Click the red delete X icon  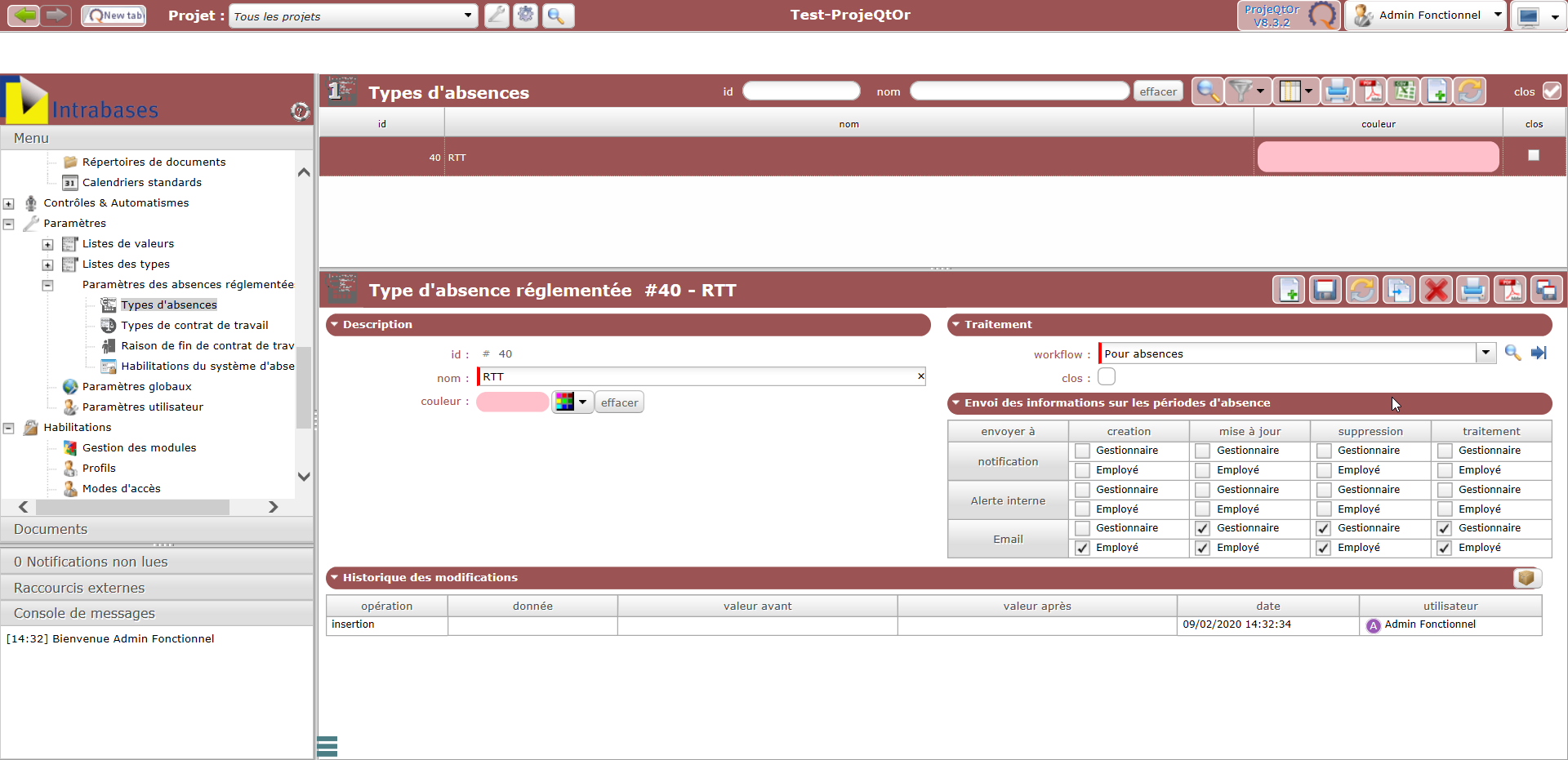(x=1436, y=290)
